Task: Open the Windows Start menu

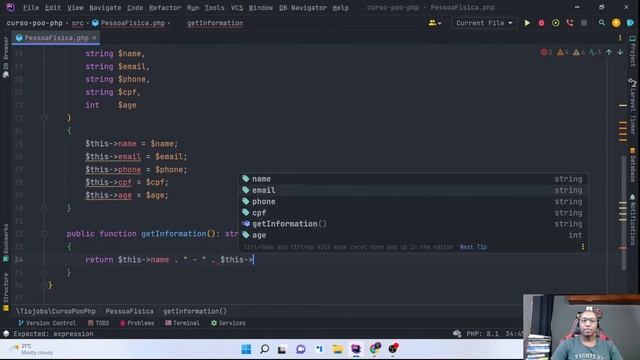Action: click(x=246, y=349)
